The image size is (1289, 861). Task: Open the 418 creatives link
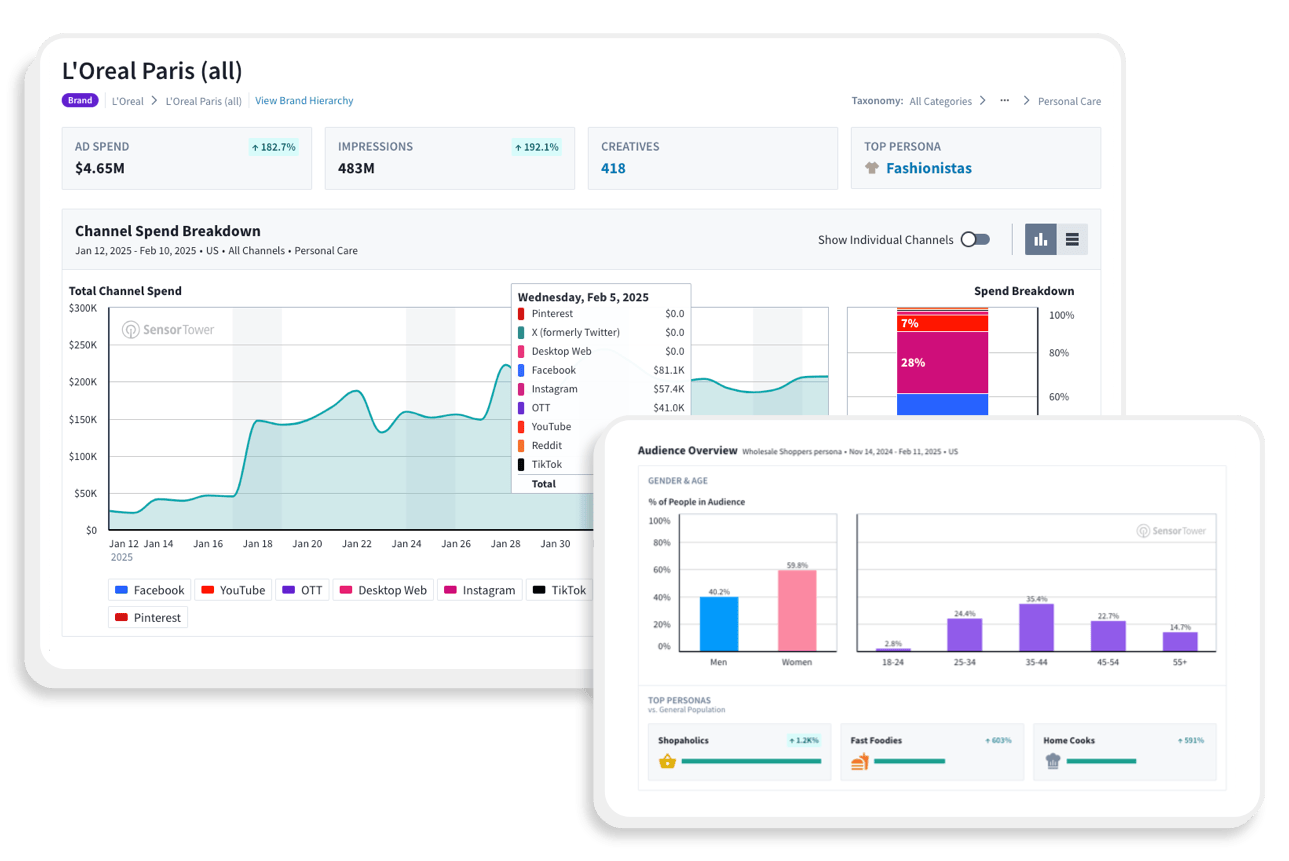pos(613,169)
